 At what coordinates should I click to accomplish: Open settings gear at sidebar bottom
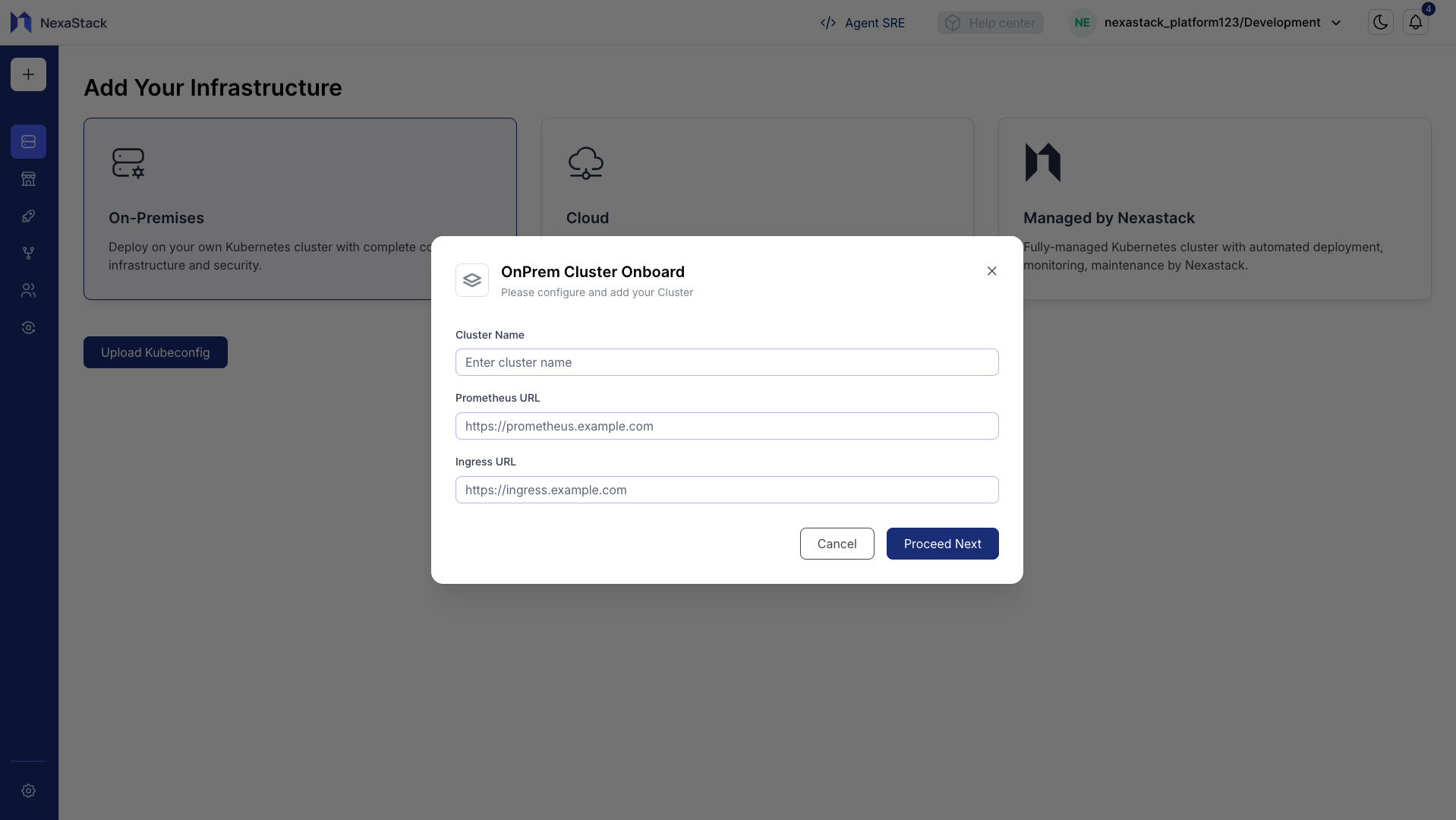28,791
